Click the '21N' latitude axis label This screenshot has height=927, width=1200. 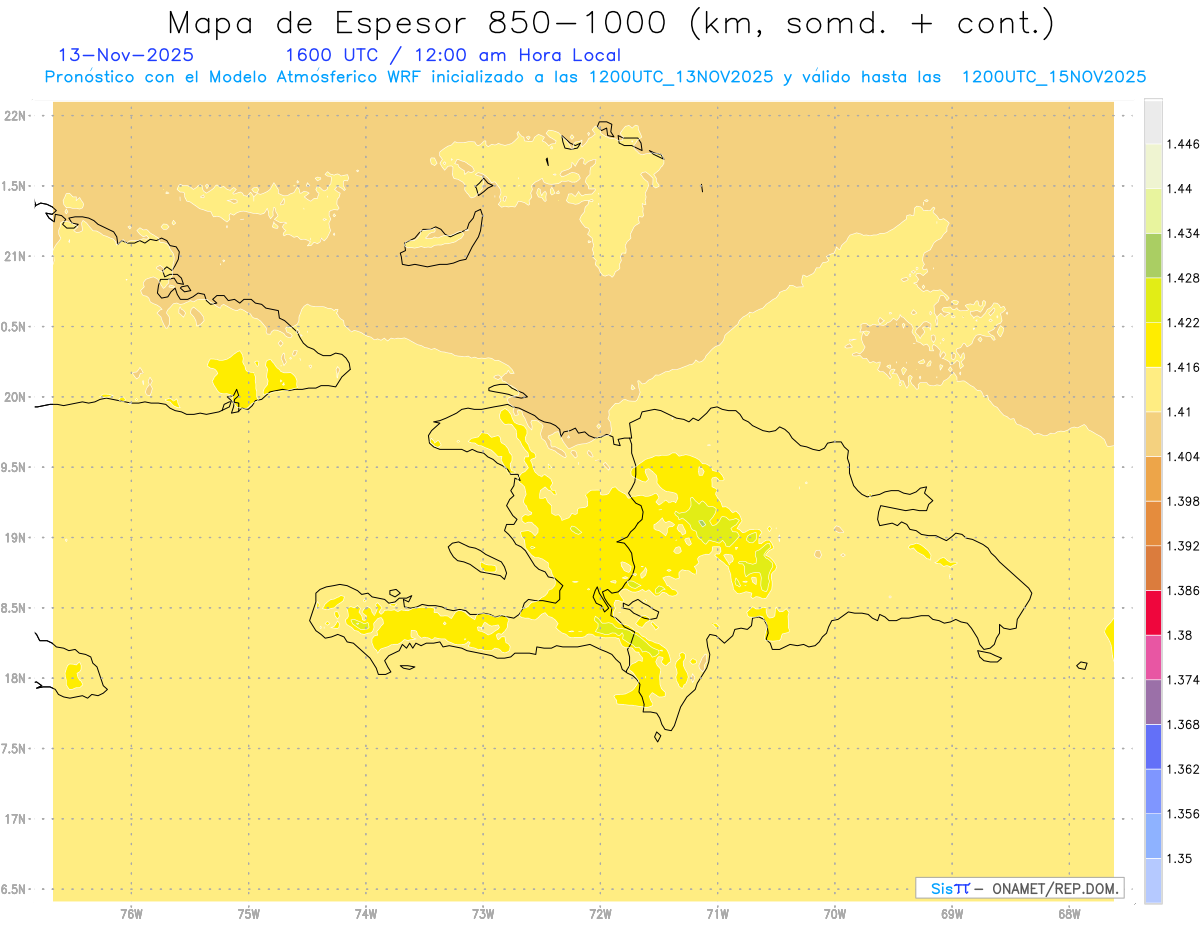click(15, 256)
